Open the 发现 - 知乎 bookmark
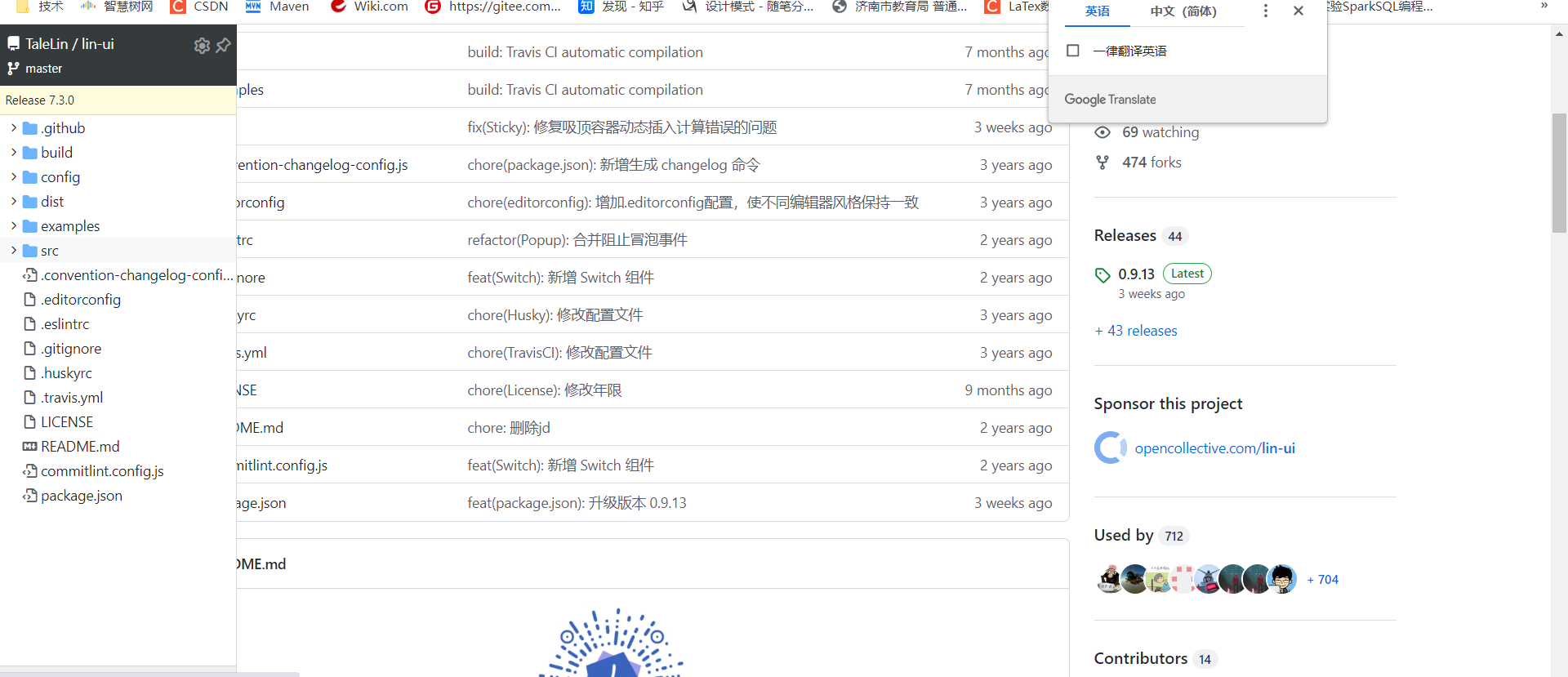 tap(621, 7)
